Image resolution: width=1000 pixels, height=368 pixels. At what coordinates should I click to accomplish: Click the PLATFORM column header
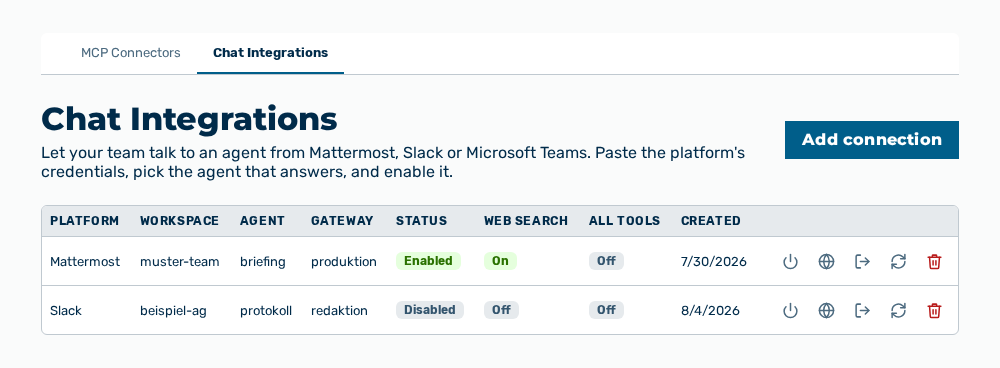pos(84,221)
